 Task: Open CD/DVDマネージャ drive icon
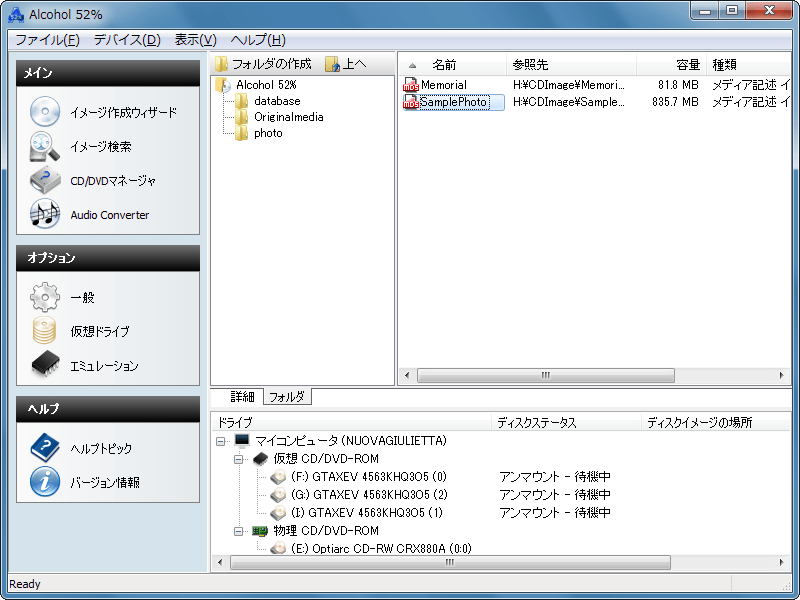[45, 180]
